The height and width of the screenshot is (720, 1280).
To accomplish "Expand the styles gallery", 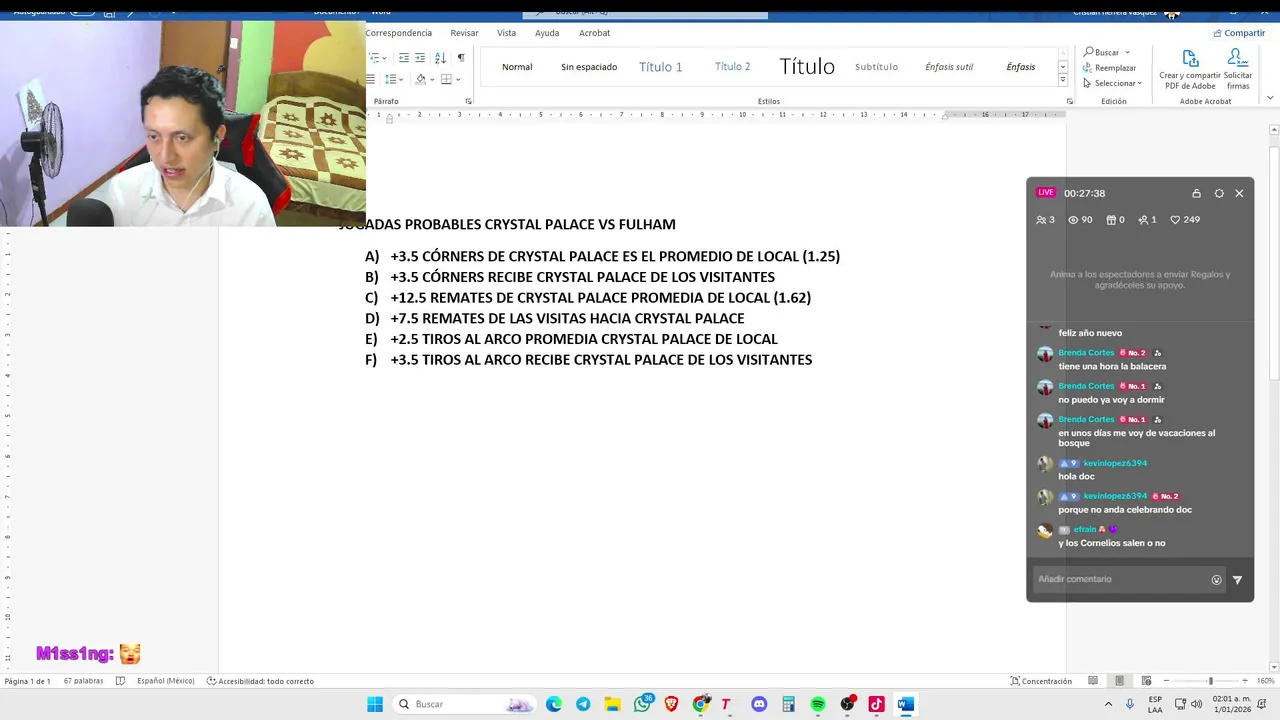I will pos(1062,80).
